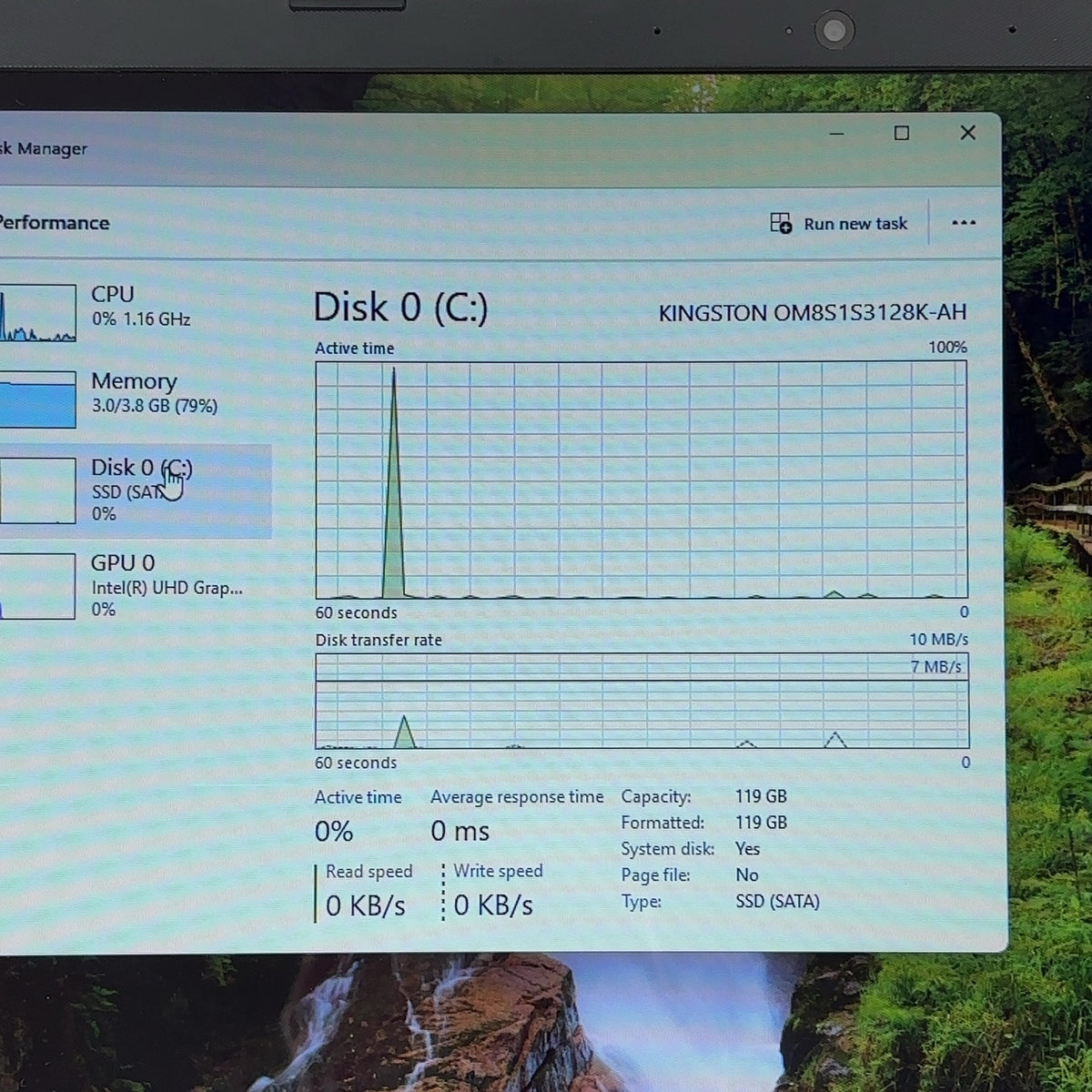Minimize the Task Manager window

tap(837, 134)
